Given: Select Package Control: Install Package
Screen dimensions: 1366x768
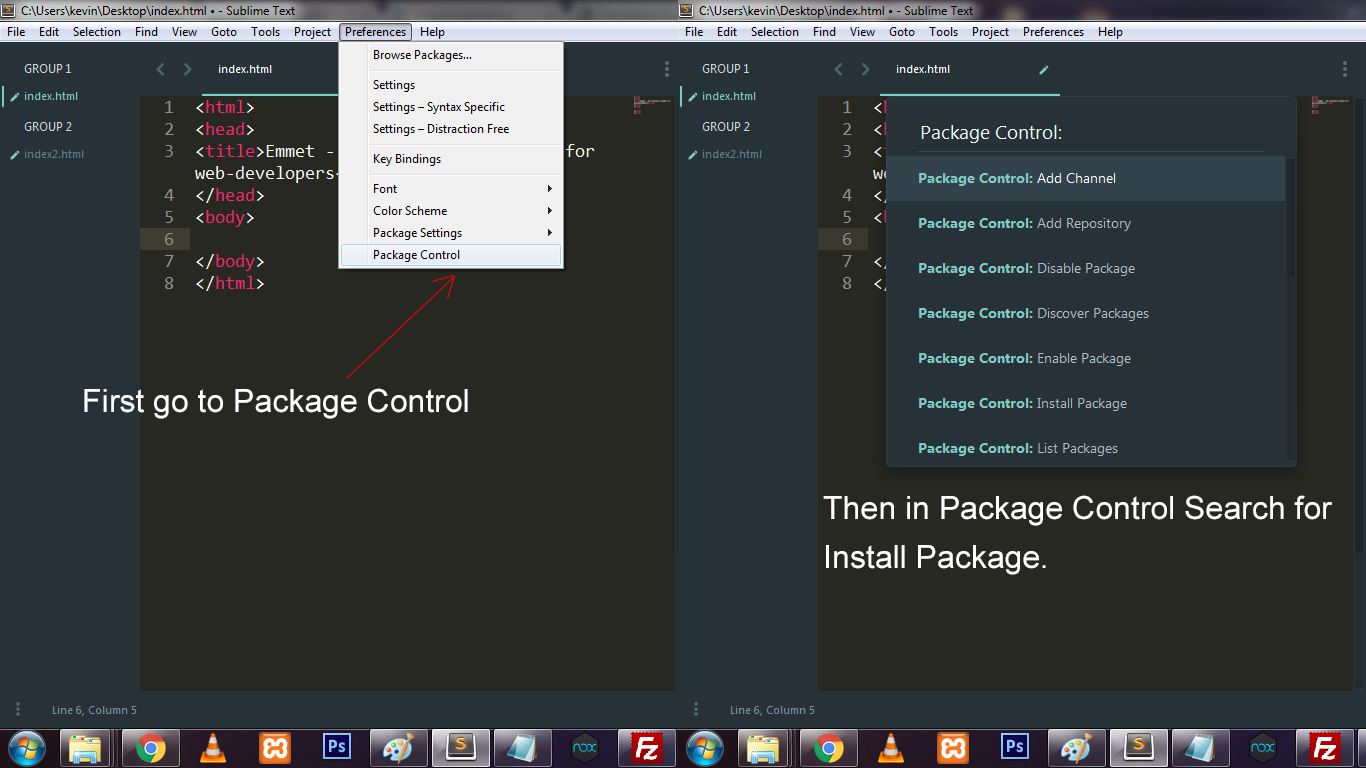Looking at the screenshot, I should point(1086,403).
